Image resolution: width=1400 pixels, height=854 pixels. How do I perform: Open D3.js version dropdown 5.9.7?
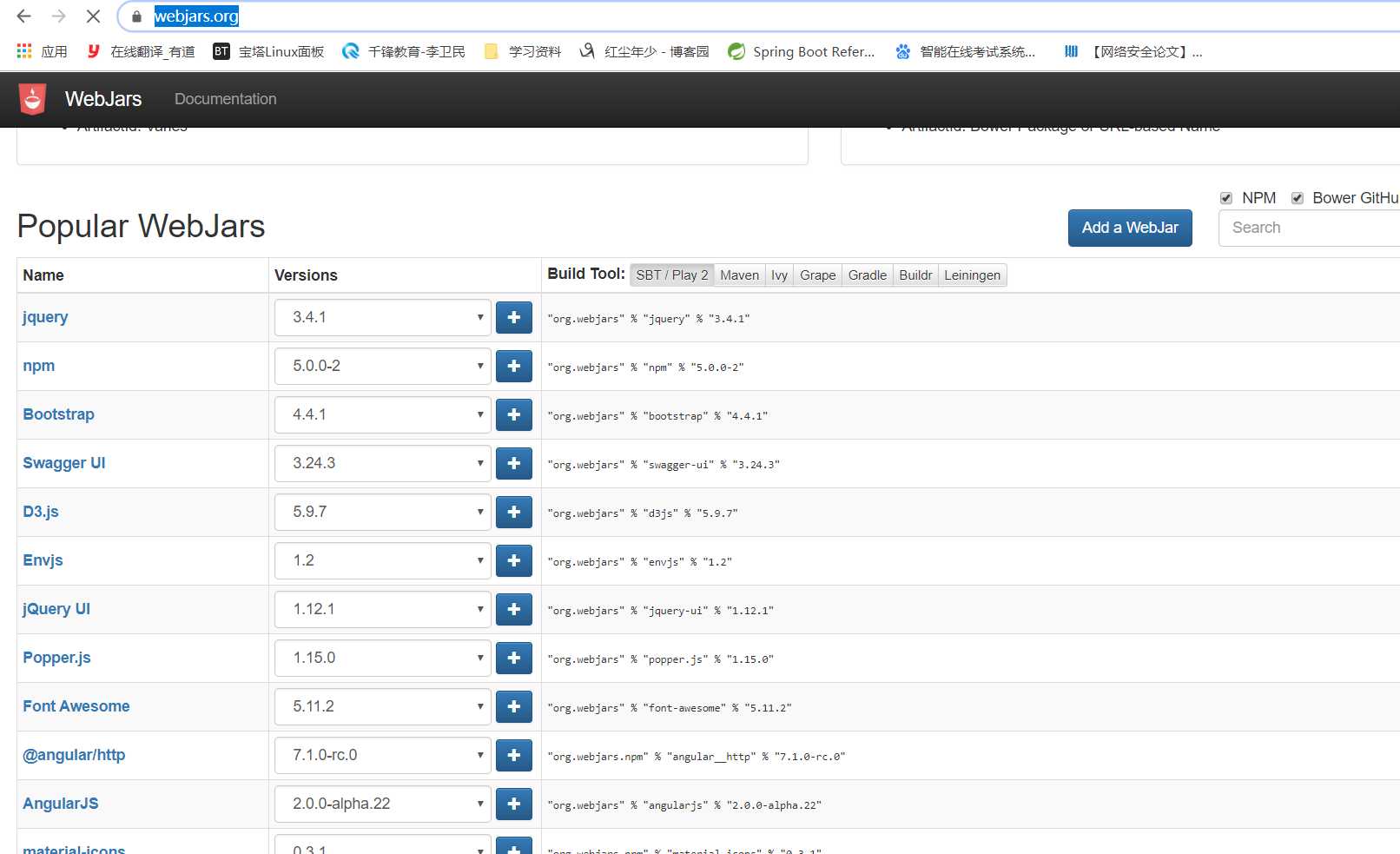coord(383,512)
